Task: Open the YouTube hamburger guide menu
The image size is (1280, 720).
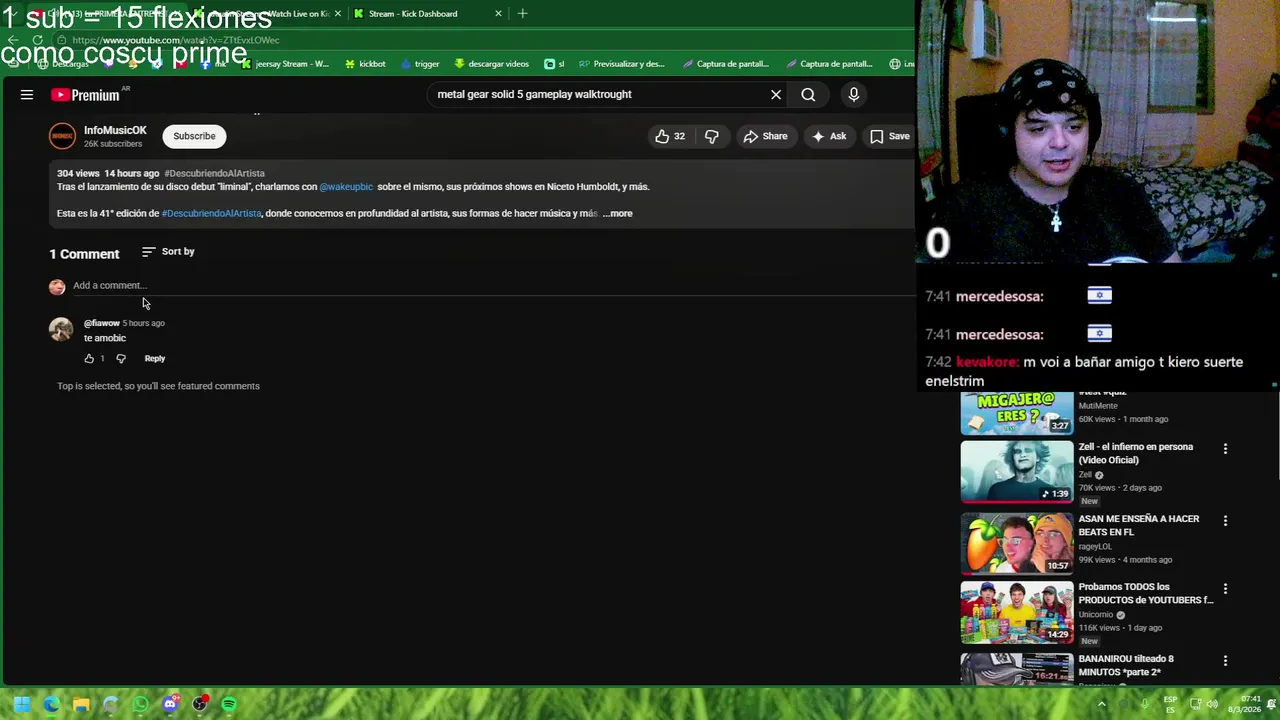Action: (x=27, y=95)
